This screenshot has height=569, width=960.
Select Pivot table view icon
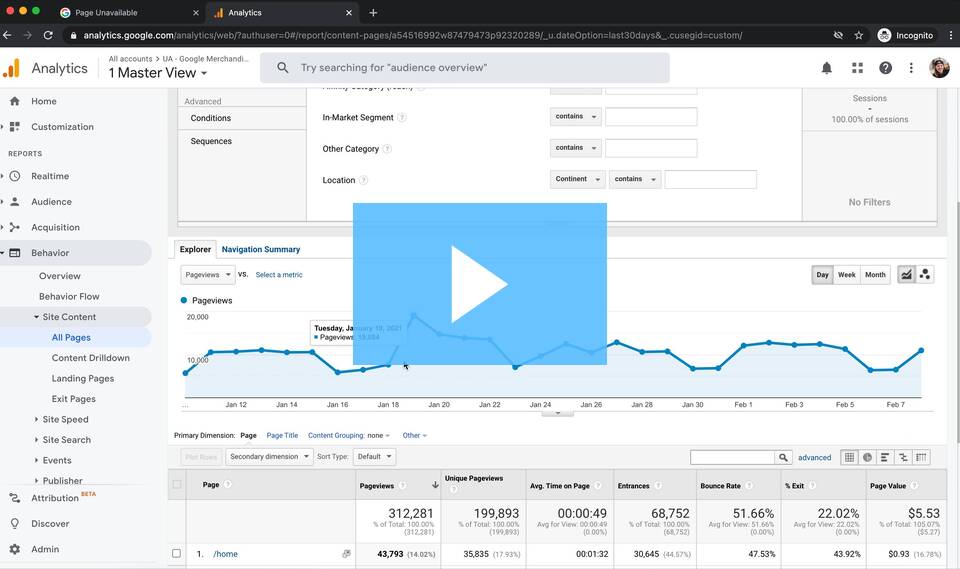coord(921,457)
